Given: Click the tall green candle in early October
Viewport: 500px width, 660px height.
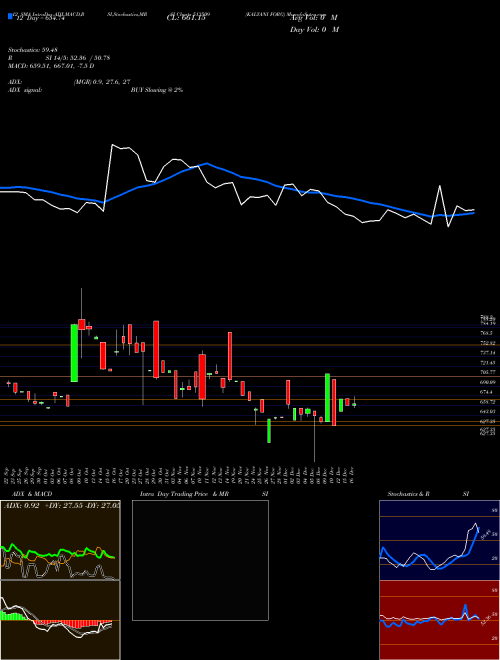Looking at the screenshot, I should click(74, 353).
